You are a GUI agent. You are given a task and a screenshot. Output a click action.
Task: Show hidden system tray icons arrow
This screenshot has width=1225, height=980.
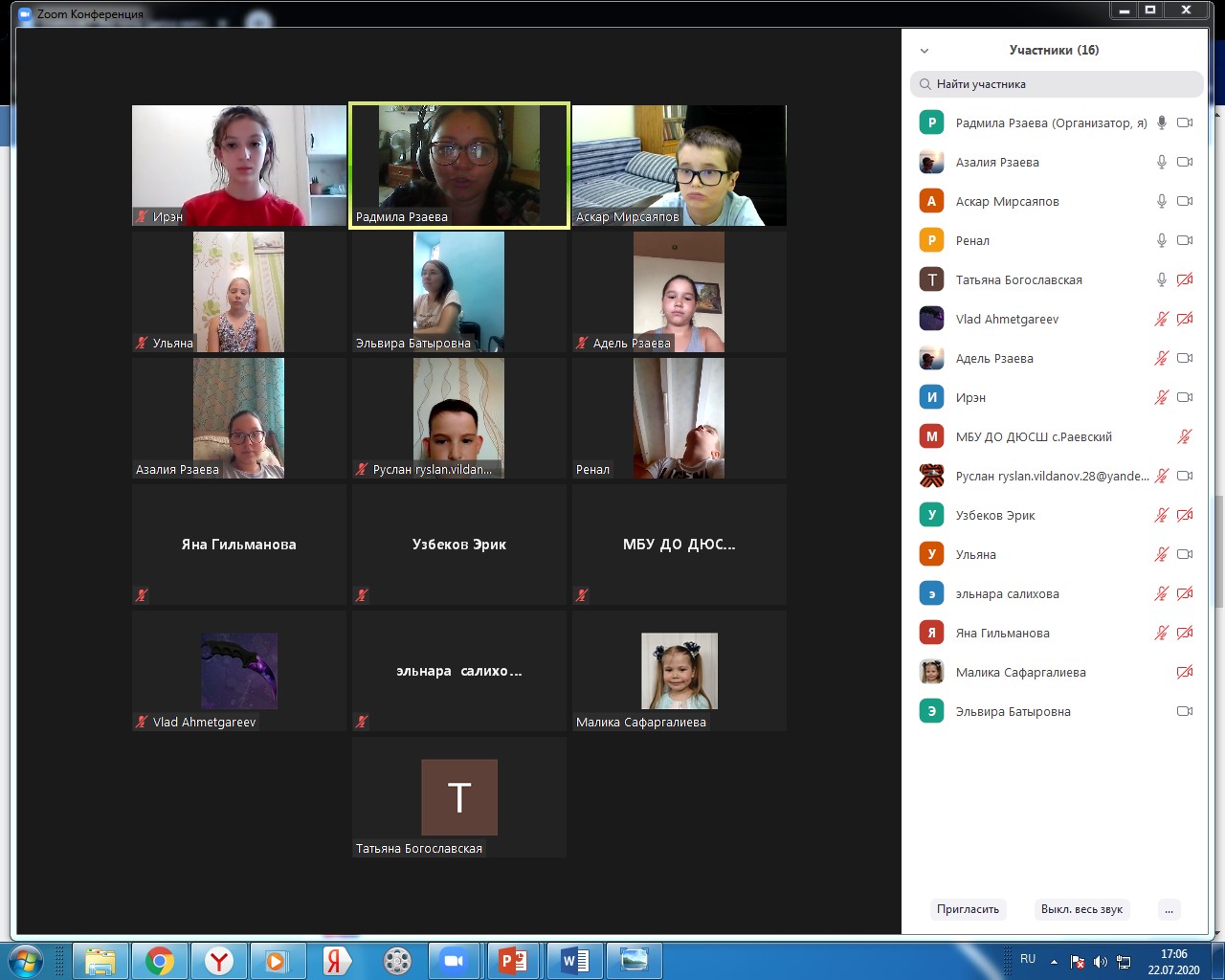coord(1054,961)
